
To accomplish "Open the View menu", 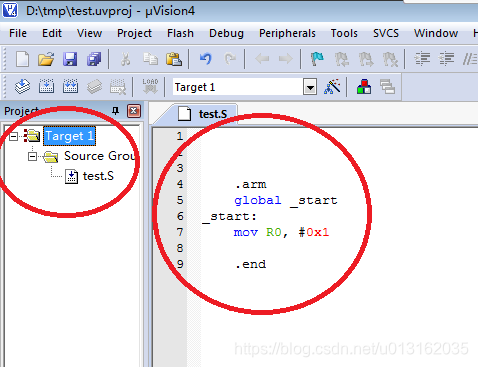I will 89,33.
